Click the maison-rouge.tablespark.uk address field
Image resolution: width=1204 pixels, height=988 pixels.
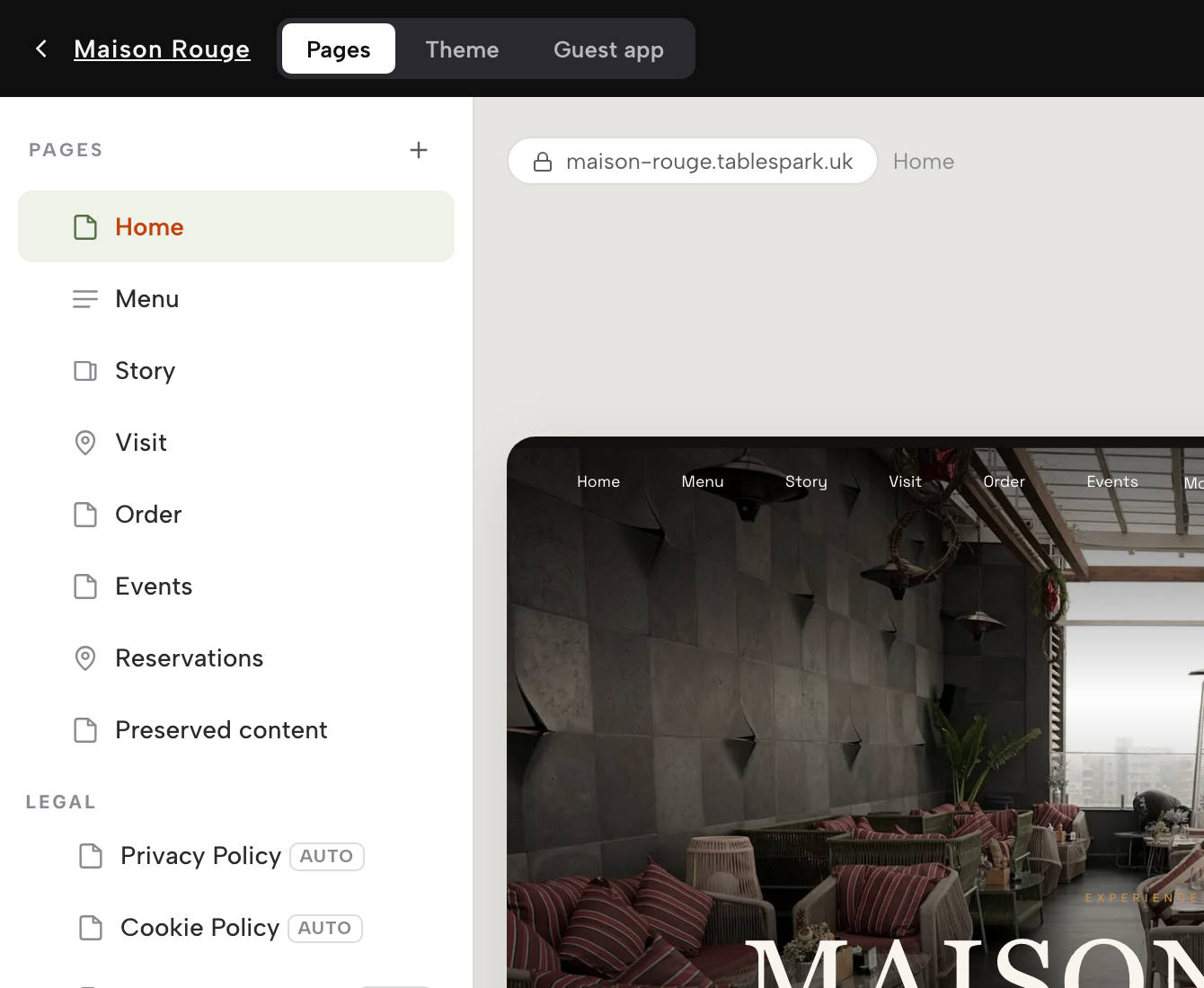(693, 161)
